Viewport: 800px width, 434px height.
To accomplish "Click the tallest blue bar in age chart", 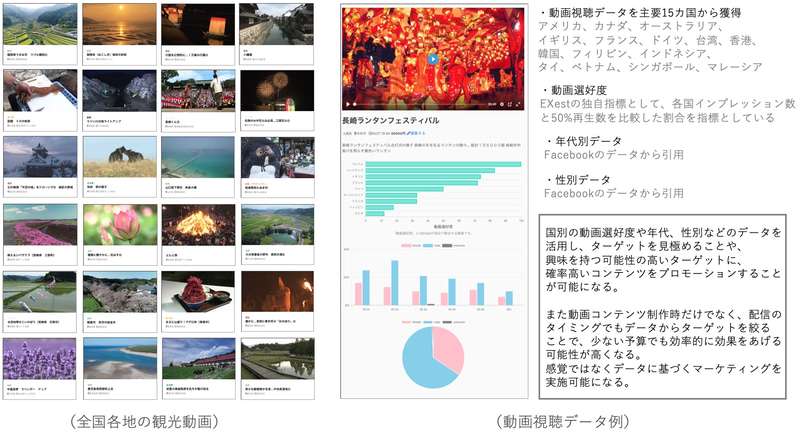I will tap(395, 283).
